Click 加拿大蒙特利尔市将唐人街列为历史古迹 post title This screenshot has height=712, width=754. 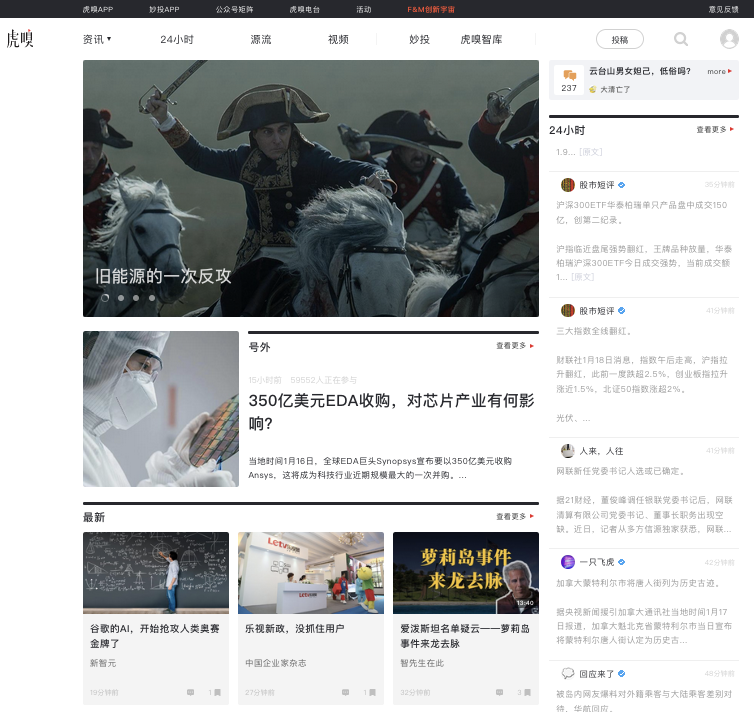click(638, 583)
